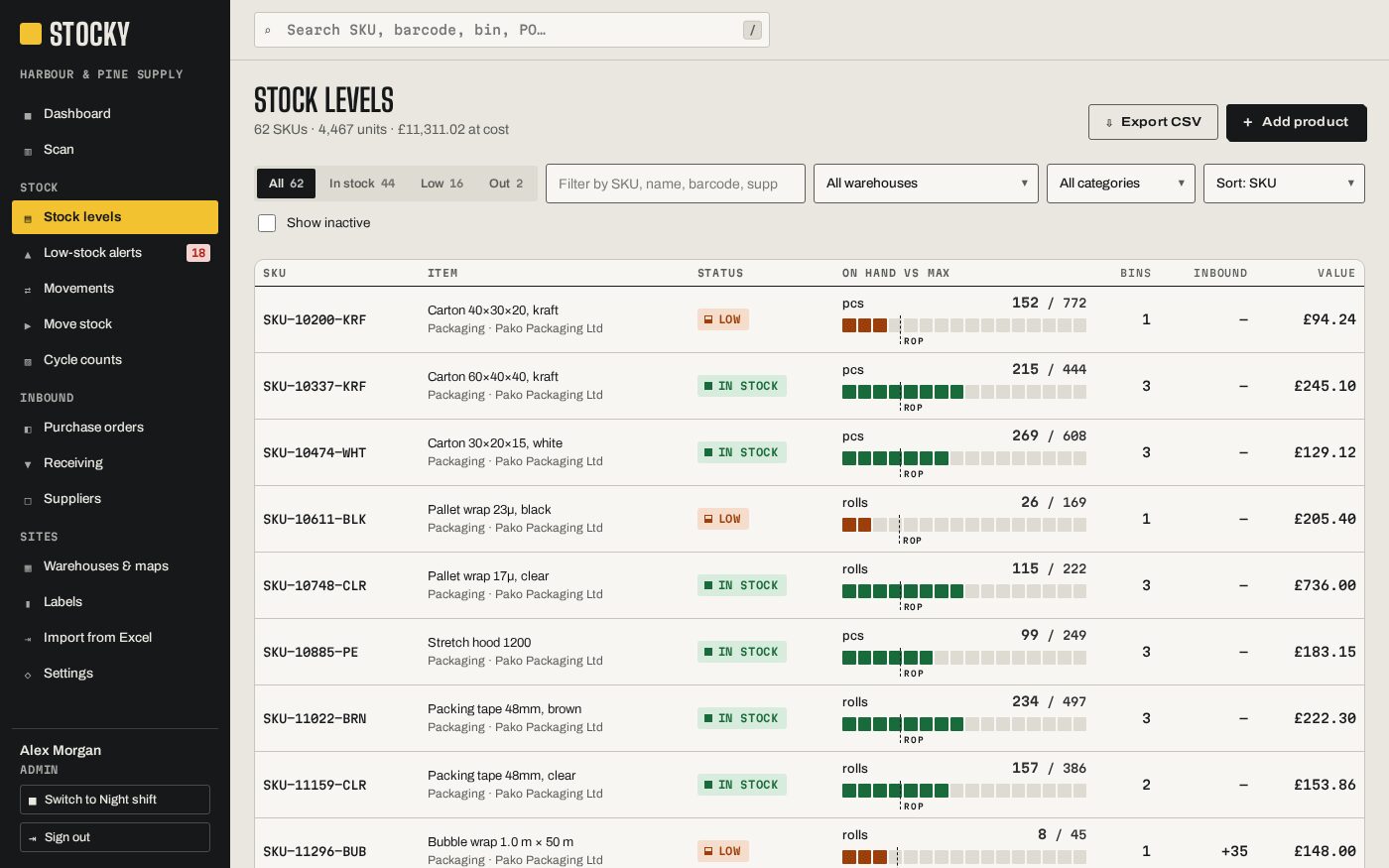Click the search magnifier icon
1389x868 pixels.
pyautogui.click(x=268, y=31)
